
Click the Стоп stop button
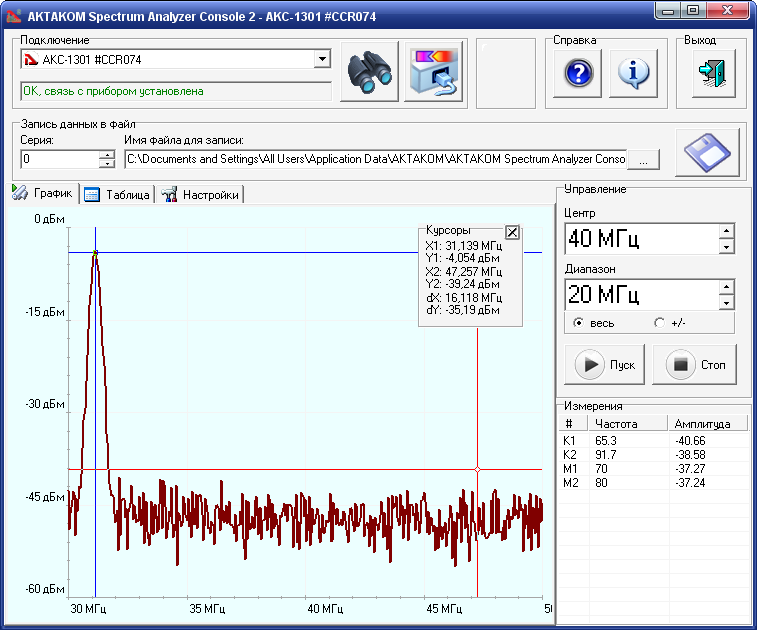[694, 364]
